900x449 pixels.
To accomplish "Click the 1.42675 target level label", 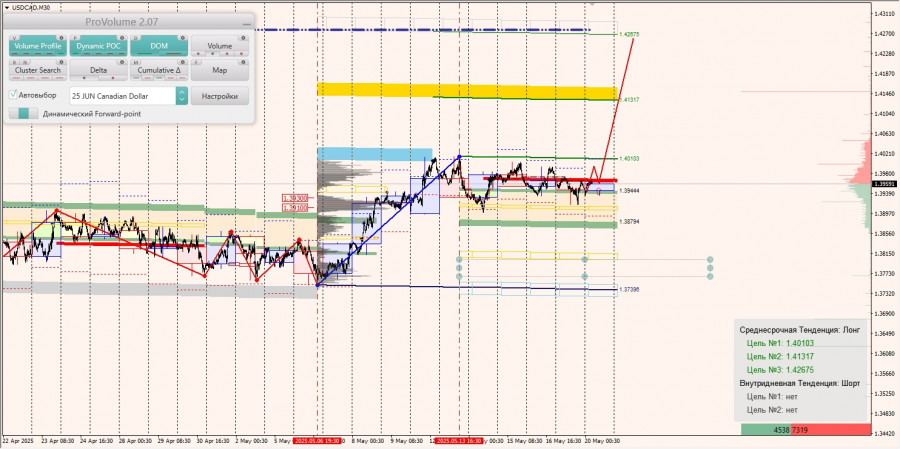I will (630, 34).
